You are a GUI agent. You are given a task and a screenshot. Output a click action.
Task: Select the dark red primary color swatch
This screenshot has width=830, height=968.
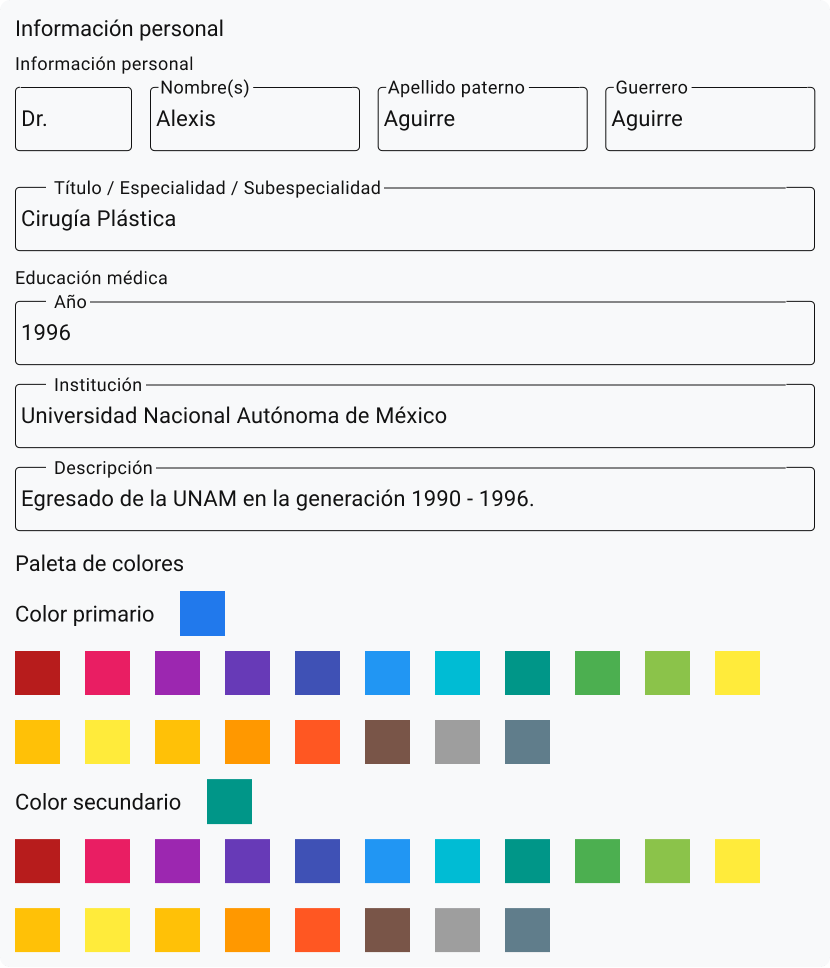point(37,673)
